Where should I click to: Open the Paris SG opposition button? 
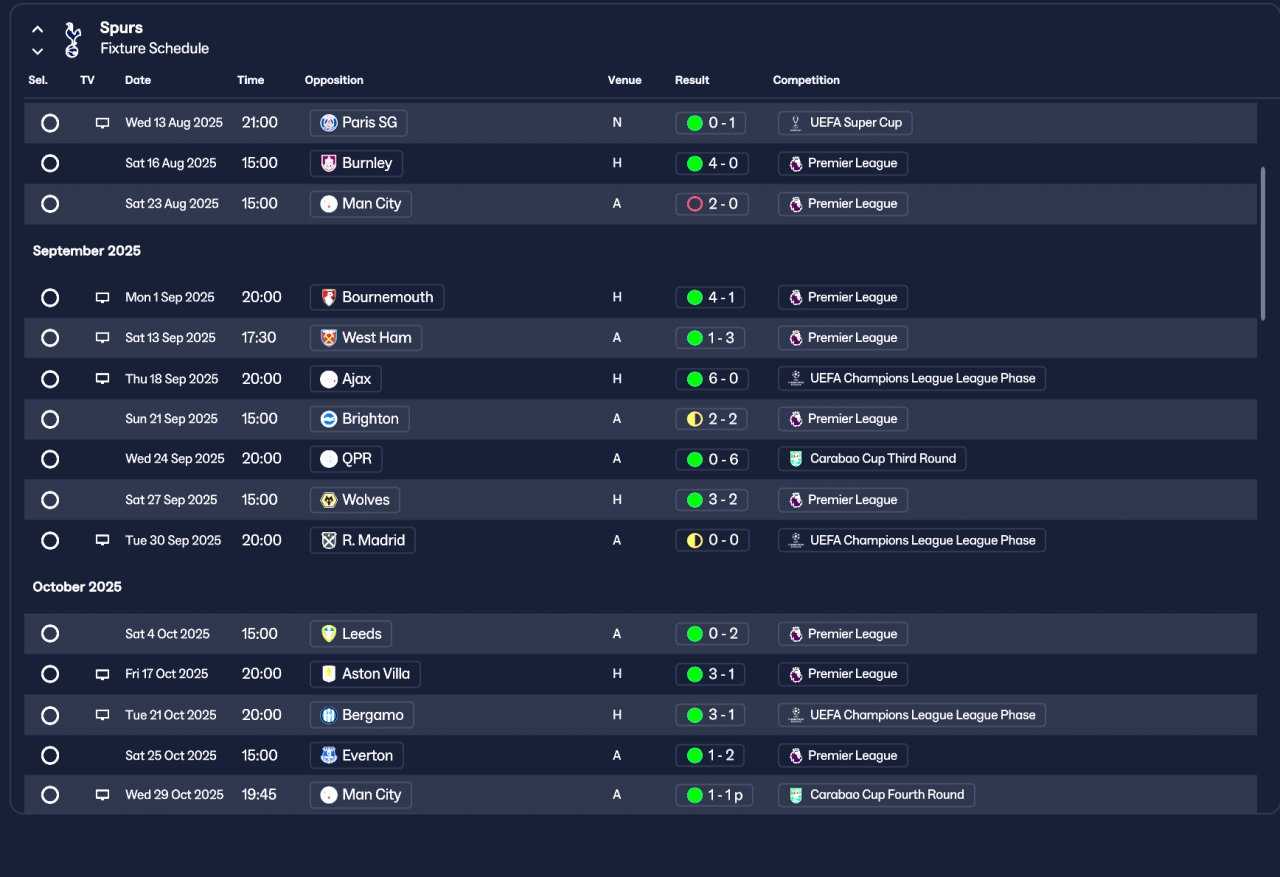[x=358, y=123]
